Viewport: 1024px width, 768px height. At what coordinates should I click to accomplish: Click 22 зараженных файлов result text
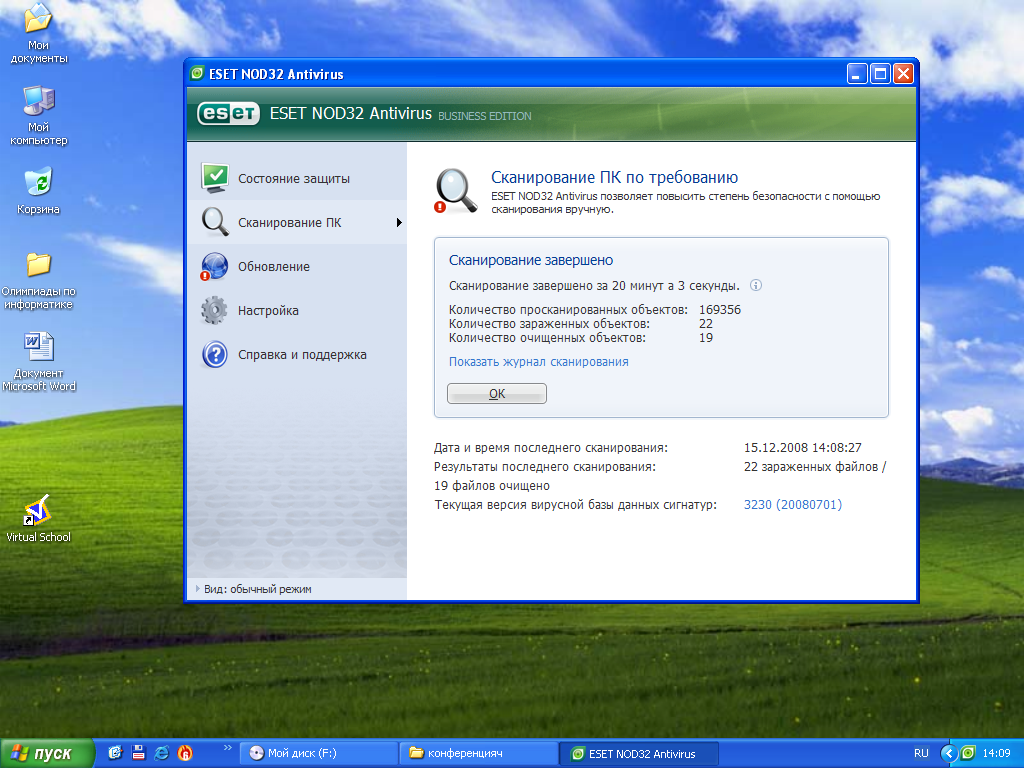[x=815, y=467]
